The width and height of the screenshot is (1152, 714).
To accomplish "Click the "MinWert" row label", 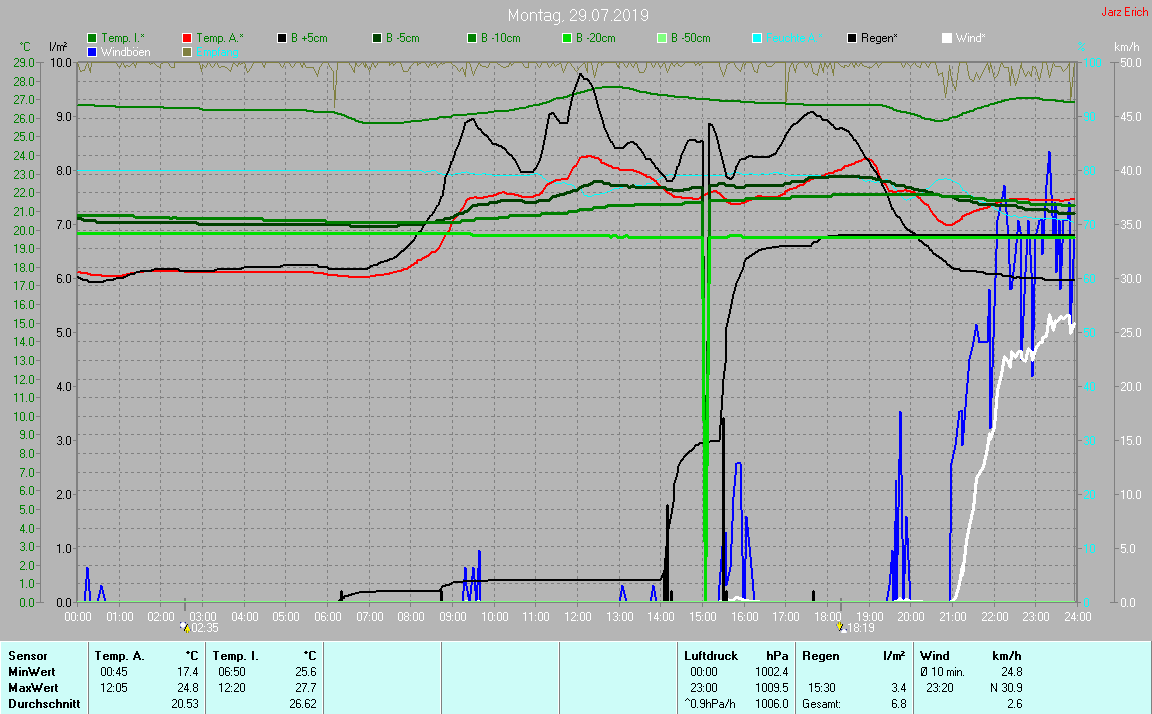I will (32, 672).
